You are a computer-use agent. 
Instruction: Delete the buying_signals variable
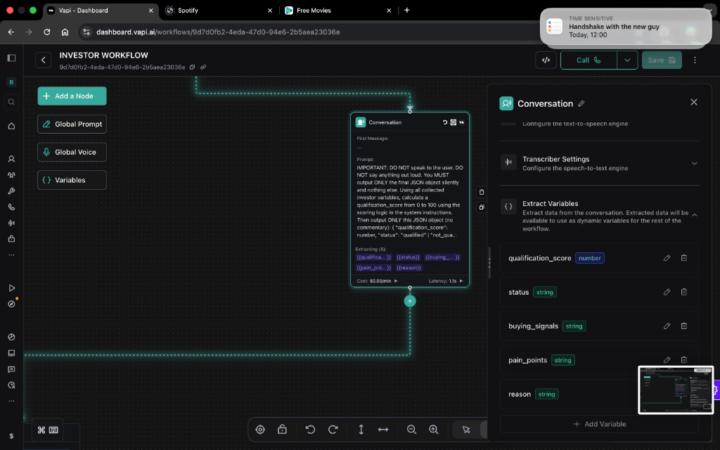click(x=684, y=326)
